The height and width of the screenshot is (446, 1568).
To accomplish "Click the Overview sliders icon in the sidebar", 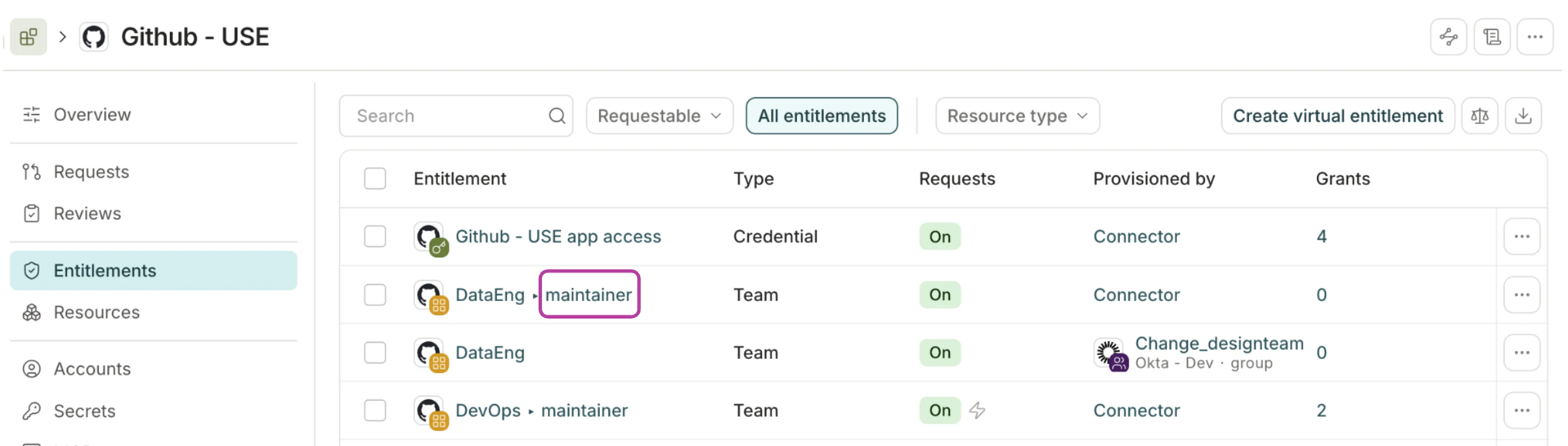I will [31, 114].
